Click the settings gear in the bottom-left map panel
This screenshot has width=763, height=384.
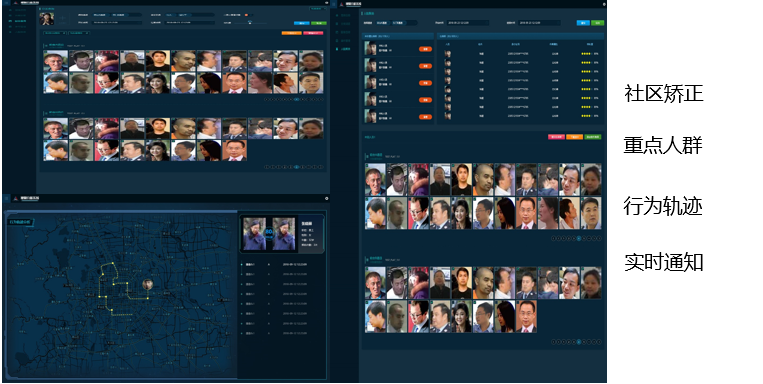pyautogui.click(x=327, y=199)
